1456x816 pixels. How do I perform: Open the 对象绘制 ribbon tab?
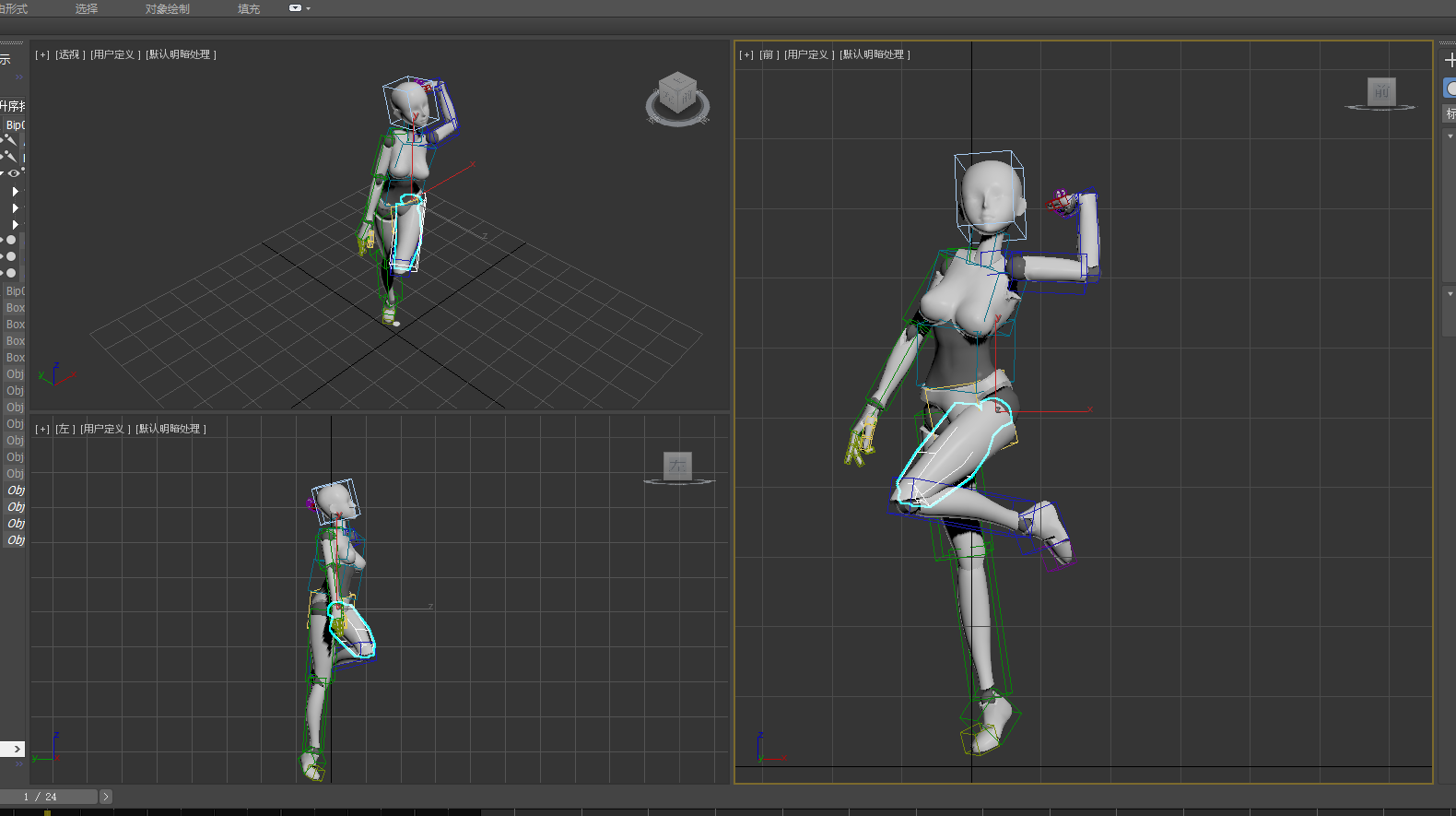click(168, 8)
